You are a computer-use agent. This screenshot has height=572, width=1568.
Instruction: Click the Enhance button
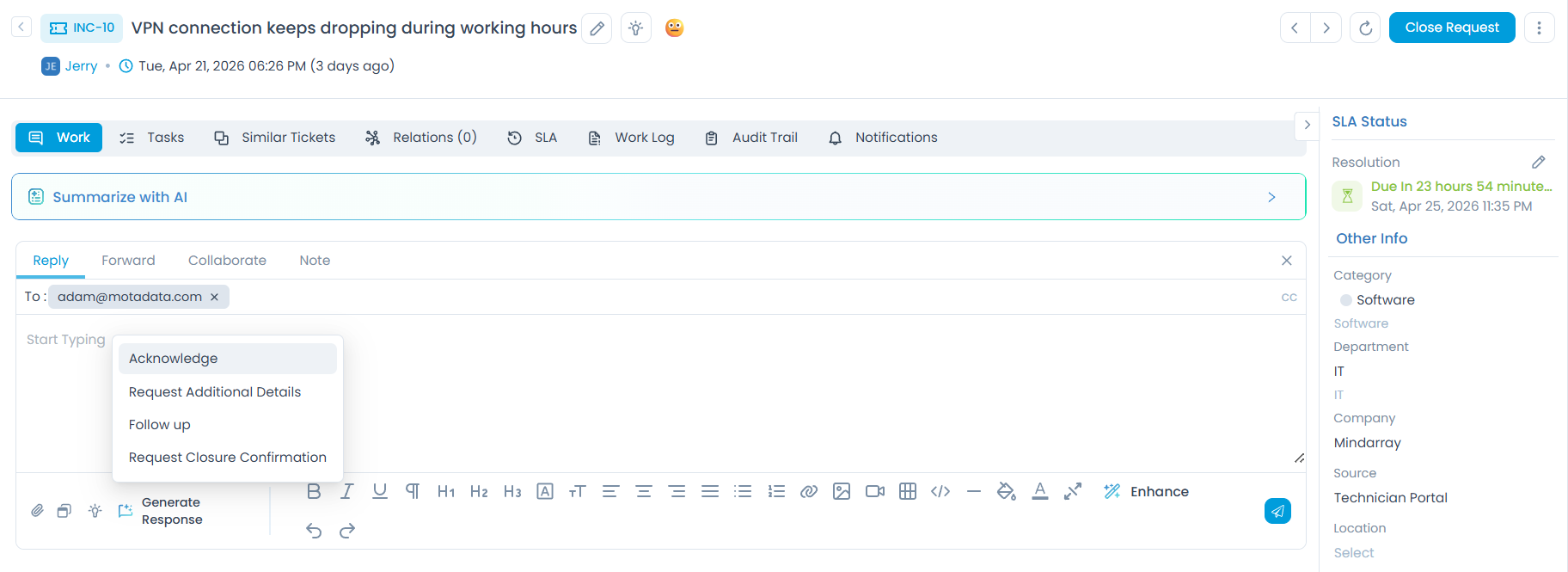(x=1147, y=491)
